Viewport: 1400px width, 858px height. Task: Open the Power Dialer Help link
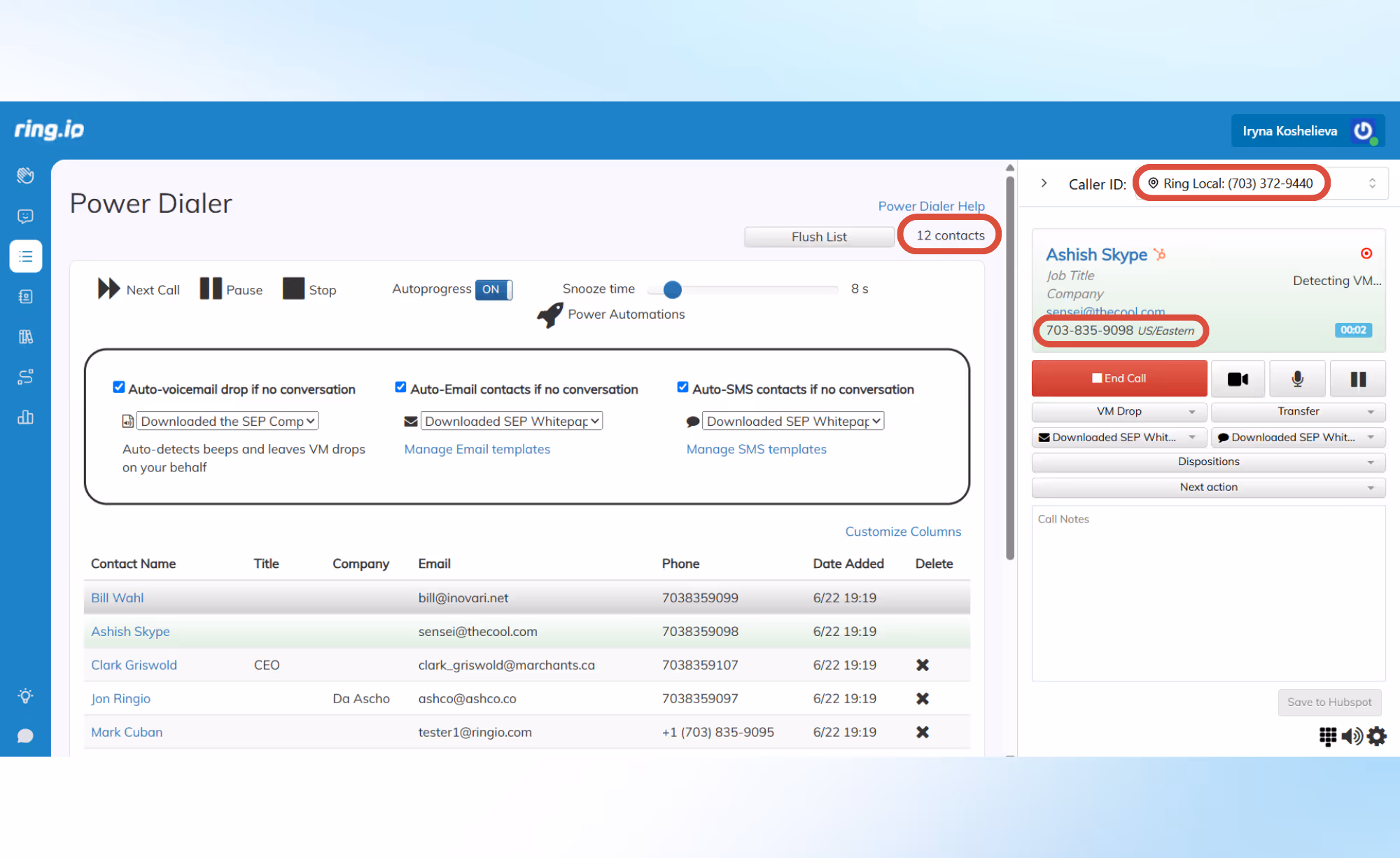(x=931, y=206)
